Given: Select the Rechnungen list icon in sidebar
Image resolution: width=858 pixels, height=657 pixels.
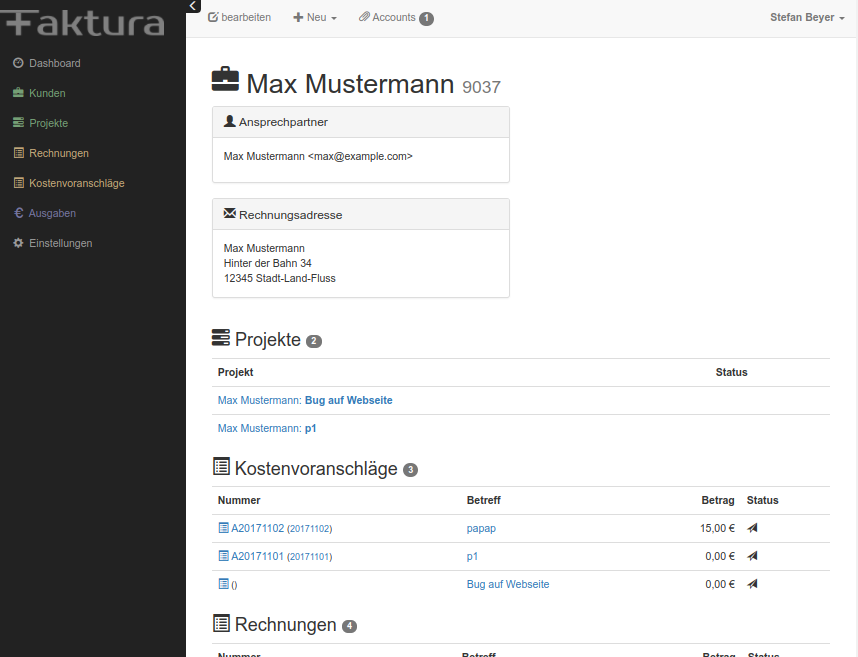Looking at the screenshot, I should point(19,153).
